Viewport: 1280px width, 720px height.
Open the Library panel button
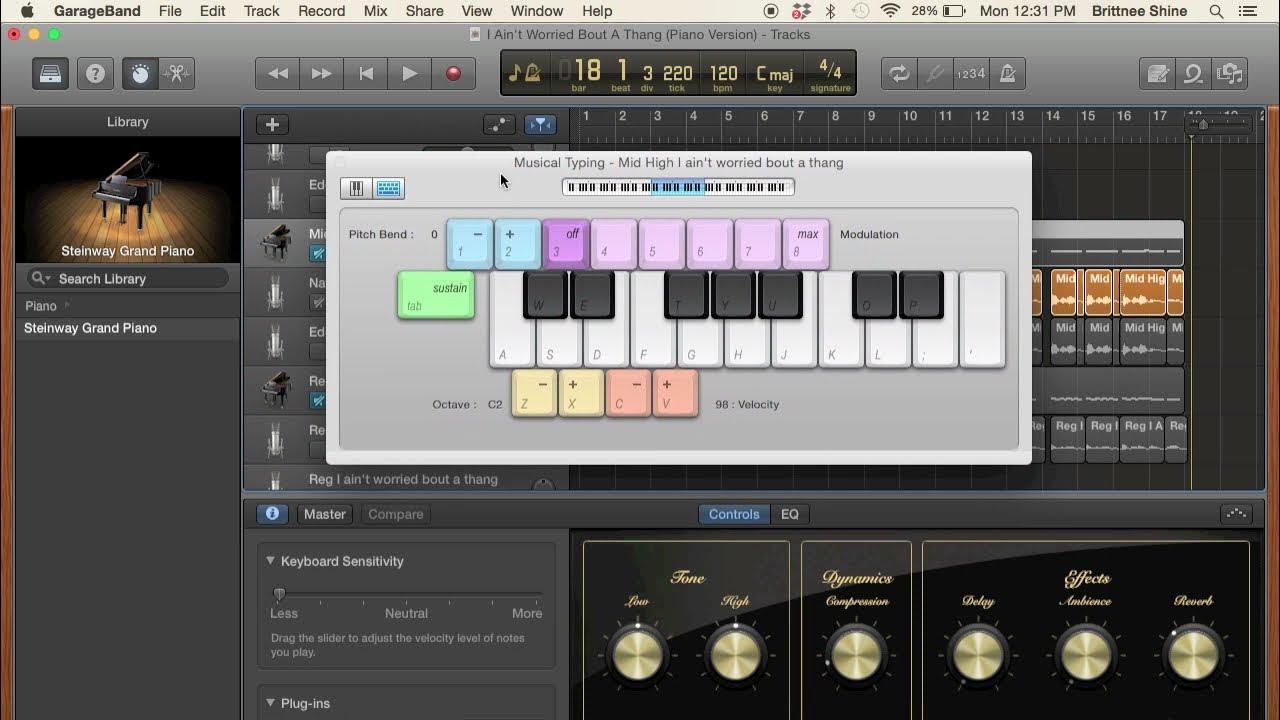click(49, 74)
